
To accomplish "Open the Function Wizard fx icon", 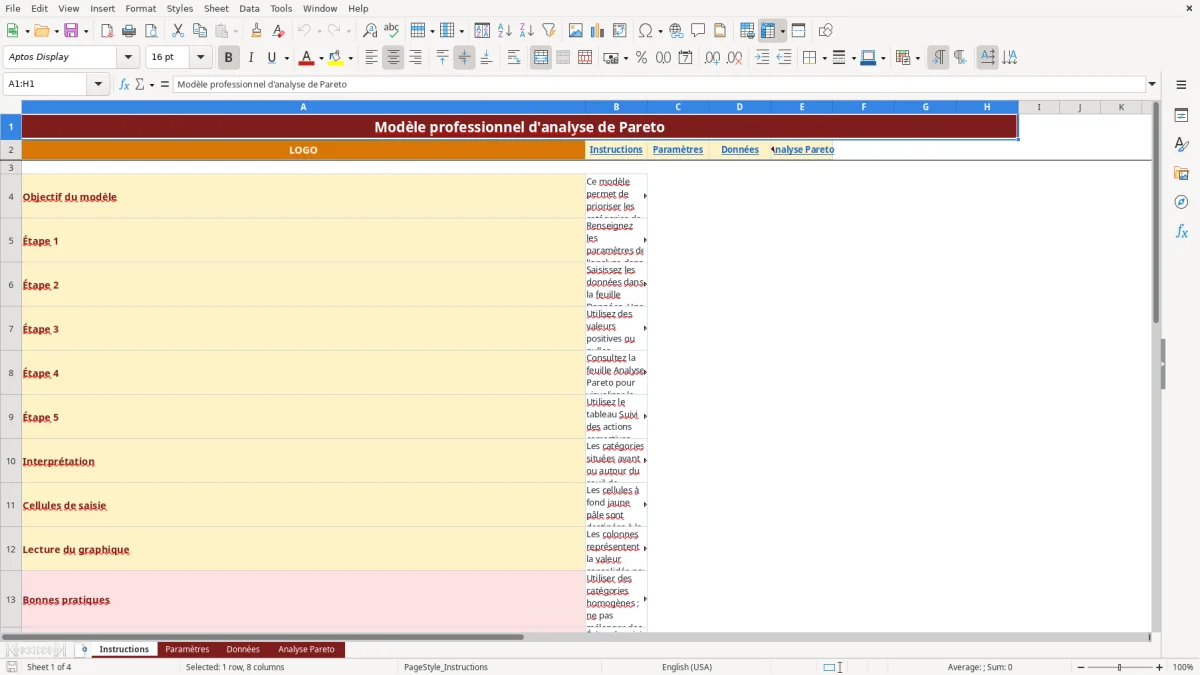I will pos(125,84).
